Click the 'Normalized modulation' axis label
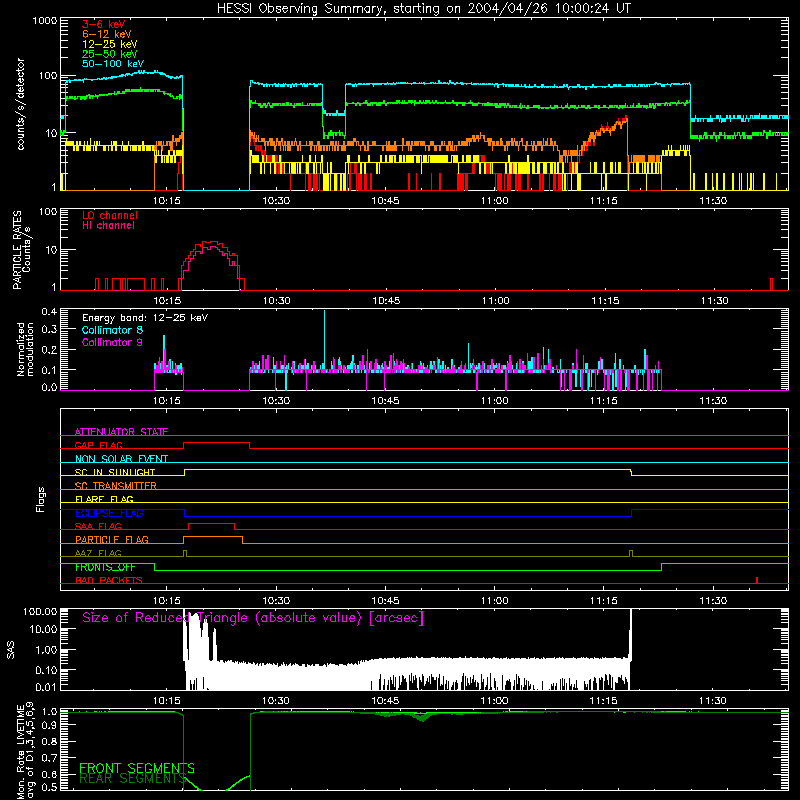Screen dimensions: 800x800 click(25, 349)
